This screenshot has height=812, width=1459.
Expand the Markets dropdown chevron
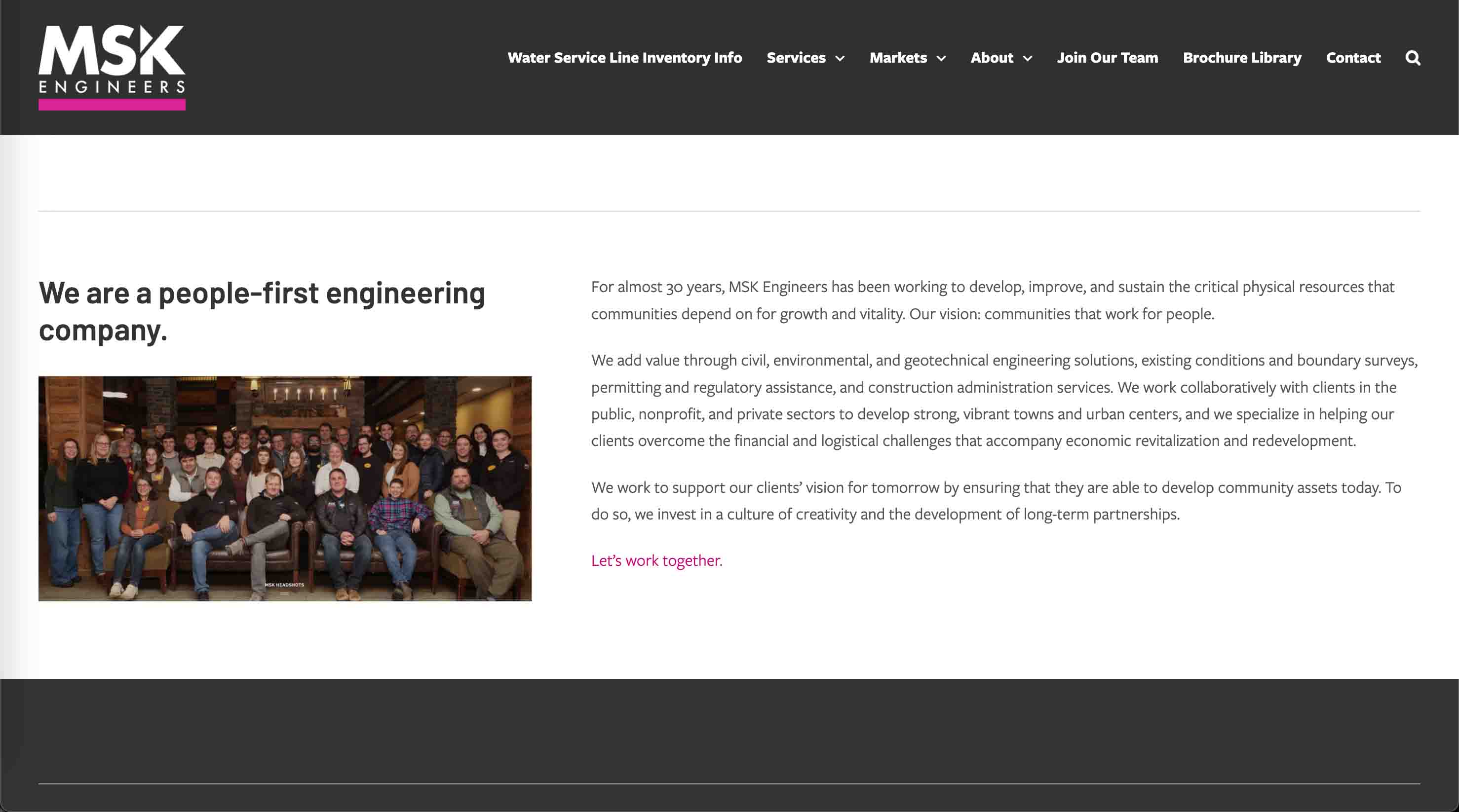pyautogui.click(x=941, y=58)
